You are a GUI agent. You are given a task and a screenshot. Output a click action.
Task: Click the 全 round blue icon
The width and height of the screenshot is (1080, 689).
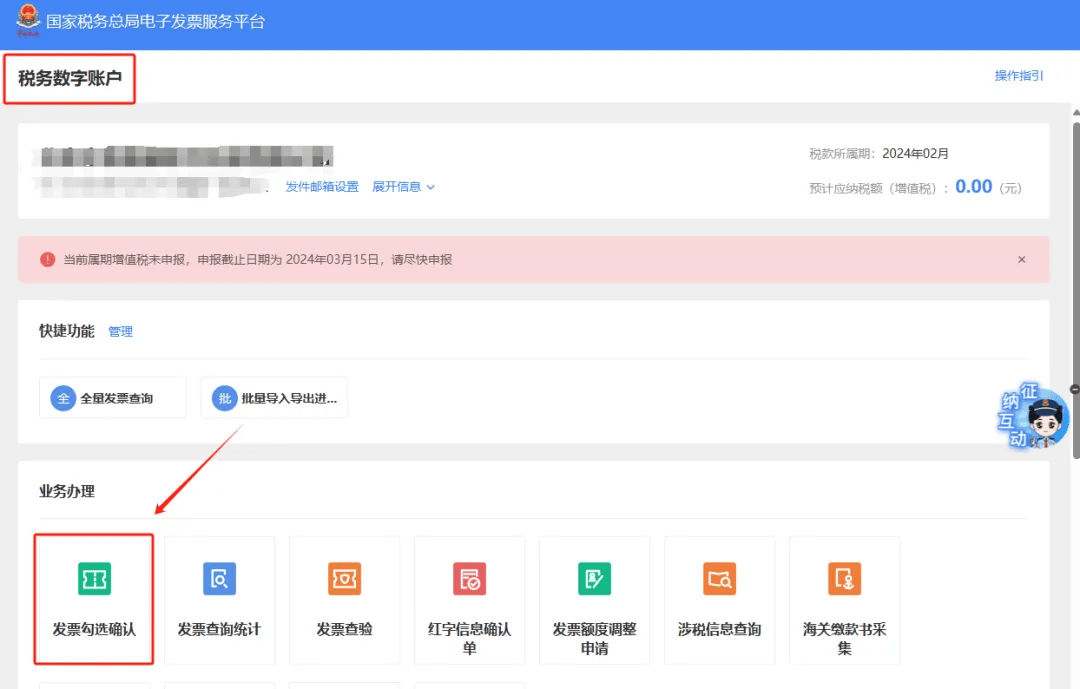point(63,398)
